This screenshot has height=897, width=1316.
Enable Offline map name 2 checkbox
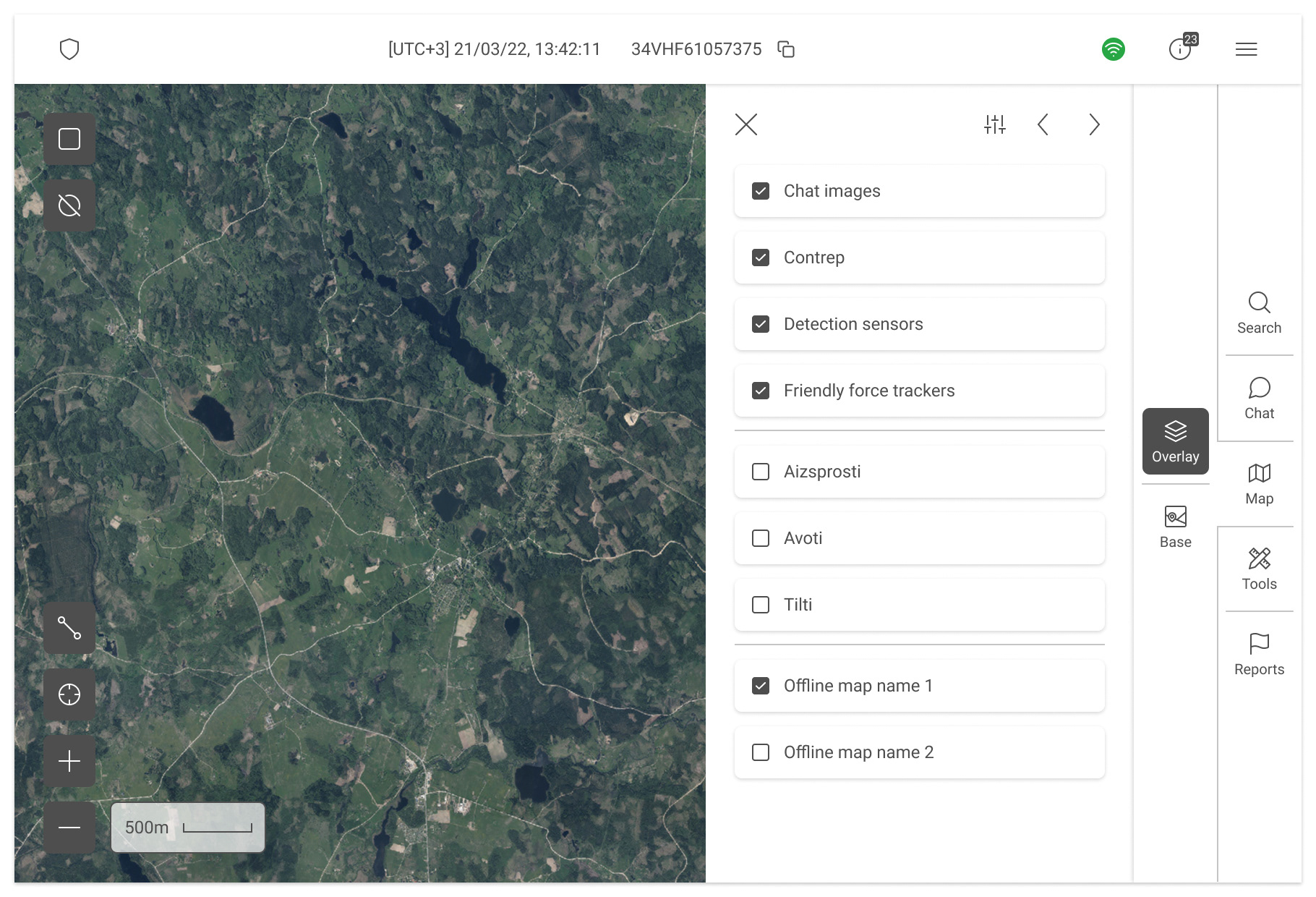click(x=761, y=752)
